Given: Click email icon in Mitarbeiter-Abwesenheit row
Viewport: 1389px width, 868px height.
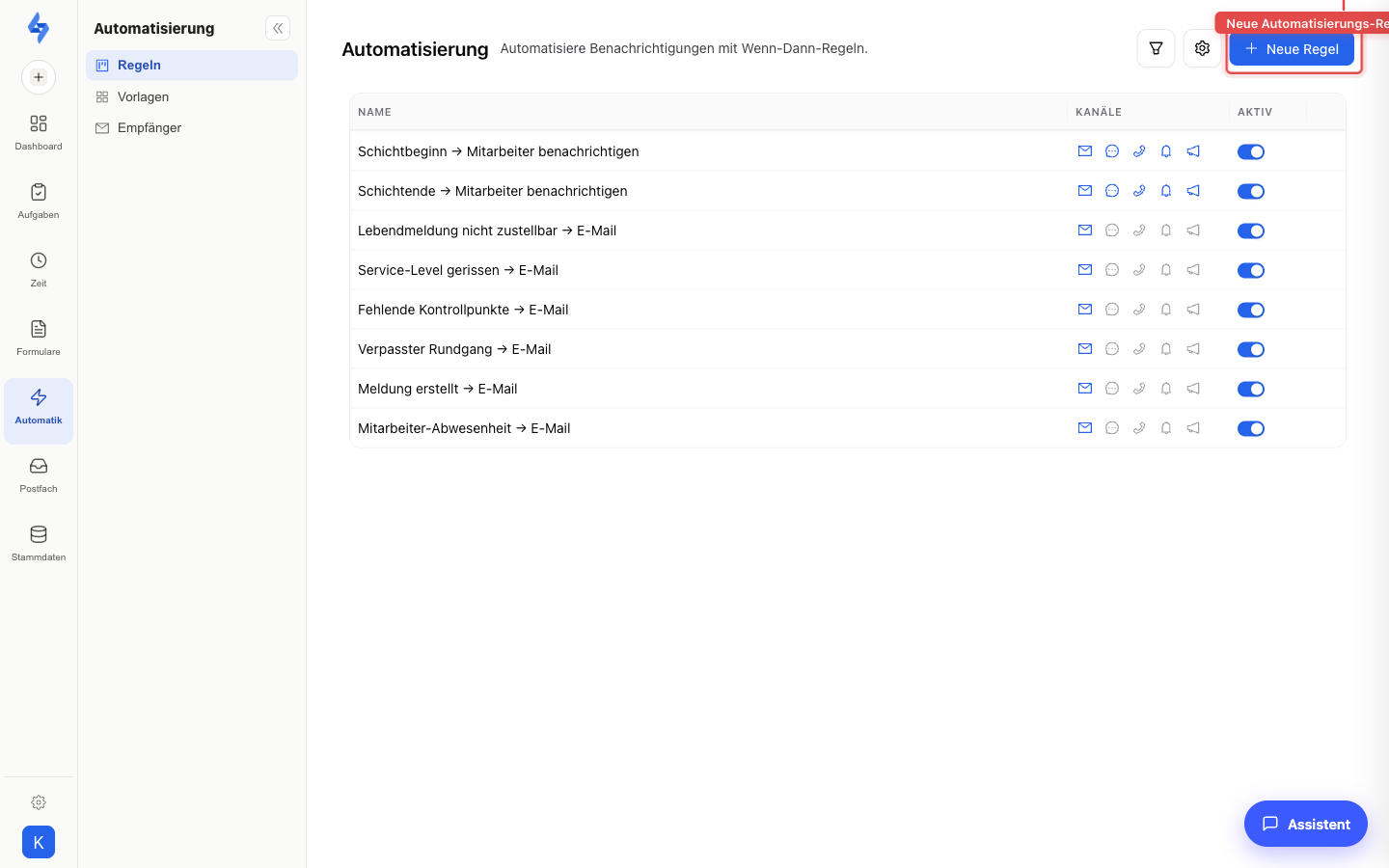Looking at the screenshot, I should point(1085,428).
